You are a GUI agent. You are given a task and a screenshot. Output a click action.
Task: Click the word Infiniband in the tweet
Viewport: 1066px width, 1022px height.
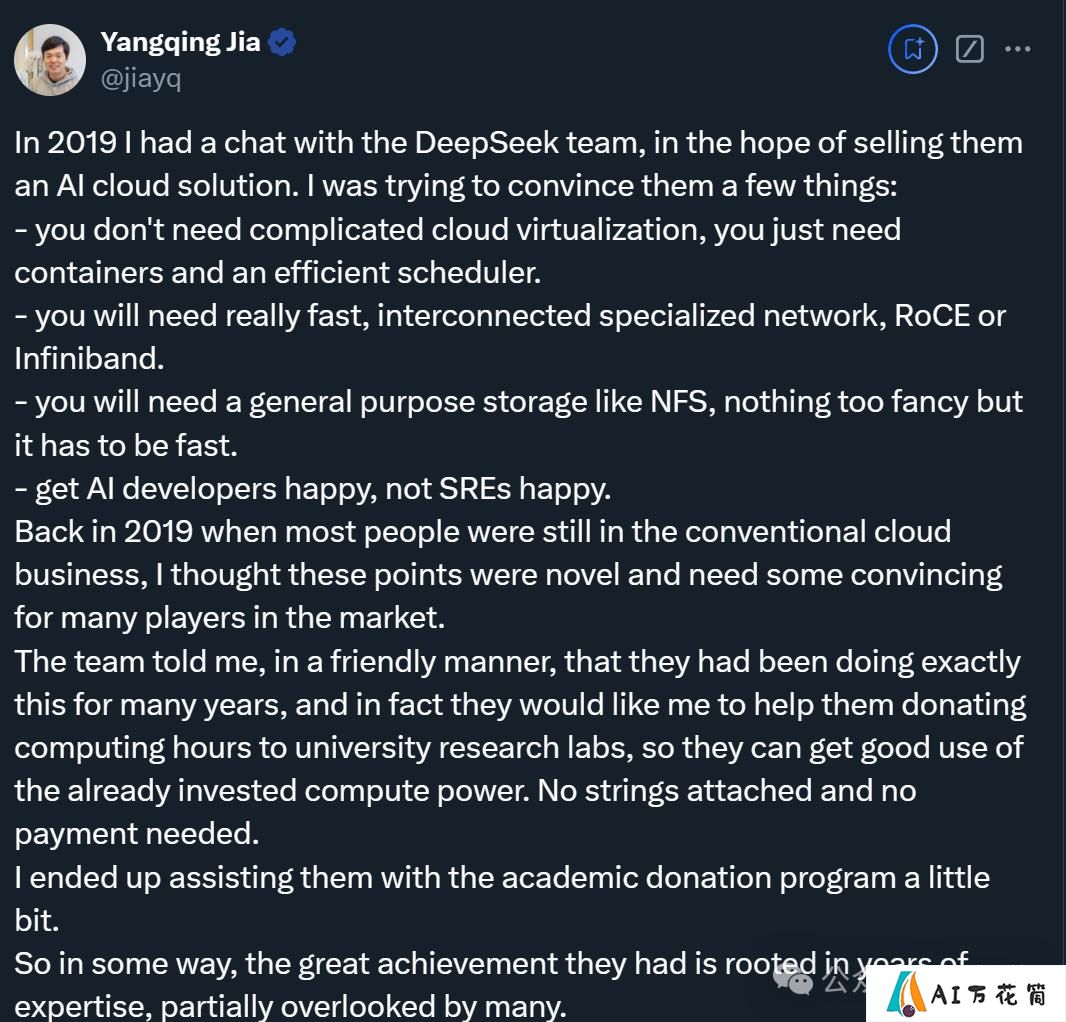[x=89, y=359]
